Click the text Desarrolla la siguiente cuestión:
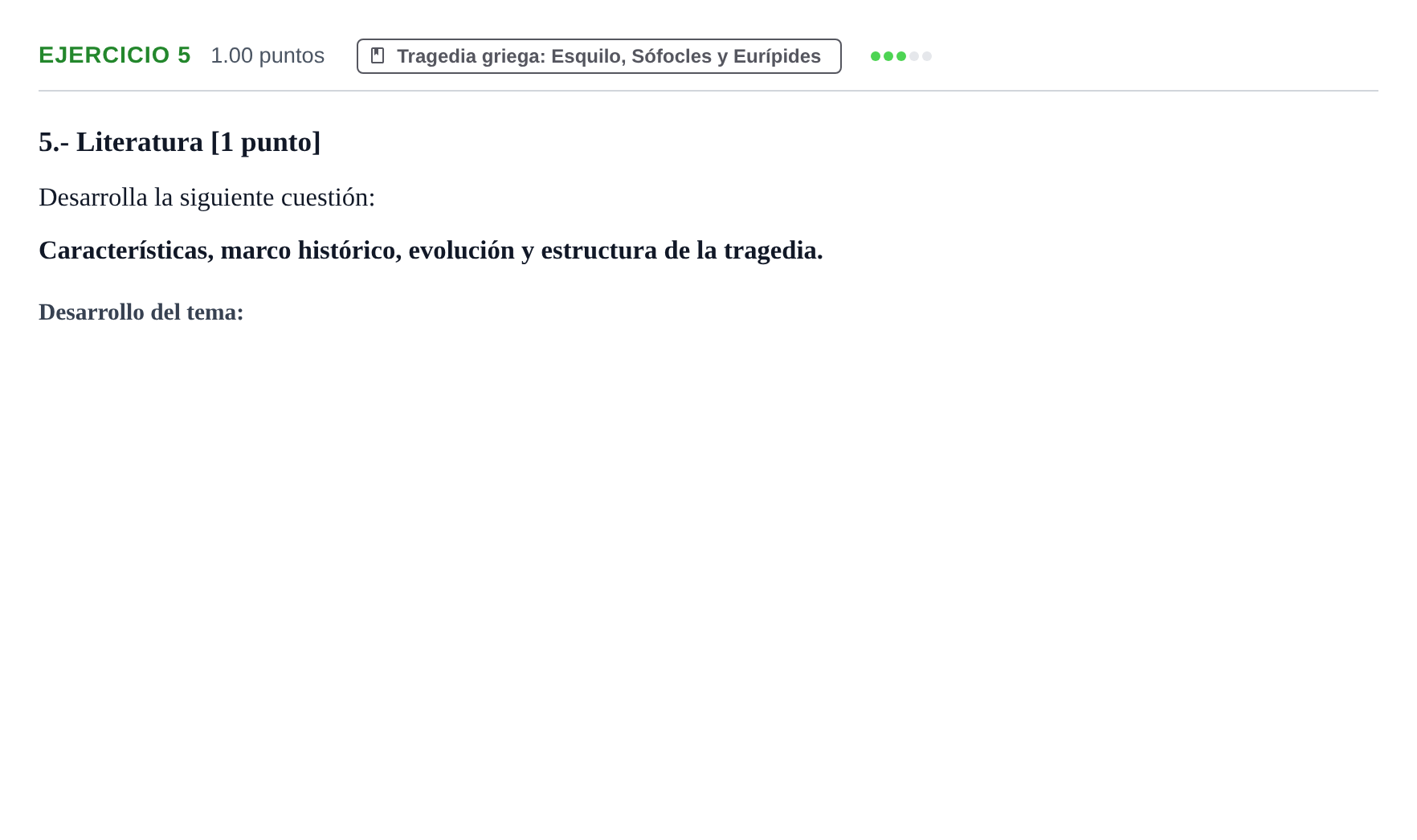The height and width of the screenshot is (840, 1417). click(207, 198)
